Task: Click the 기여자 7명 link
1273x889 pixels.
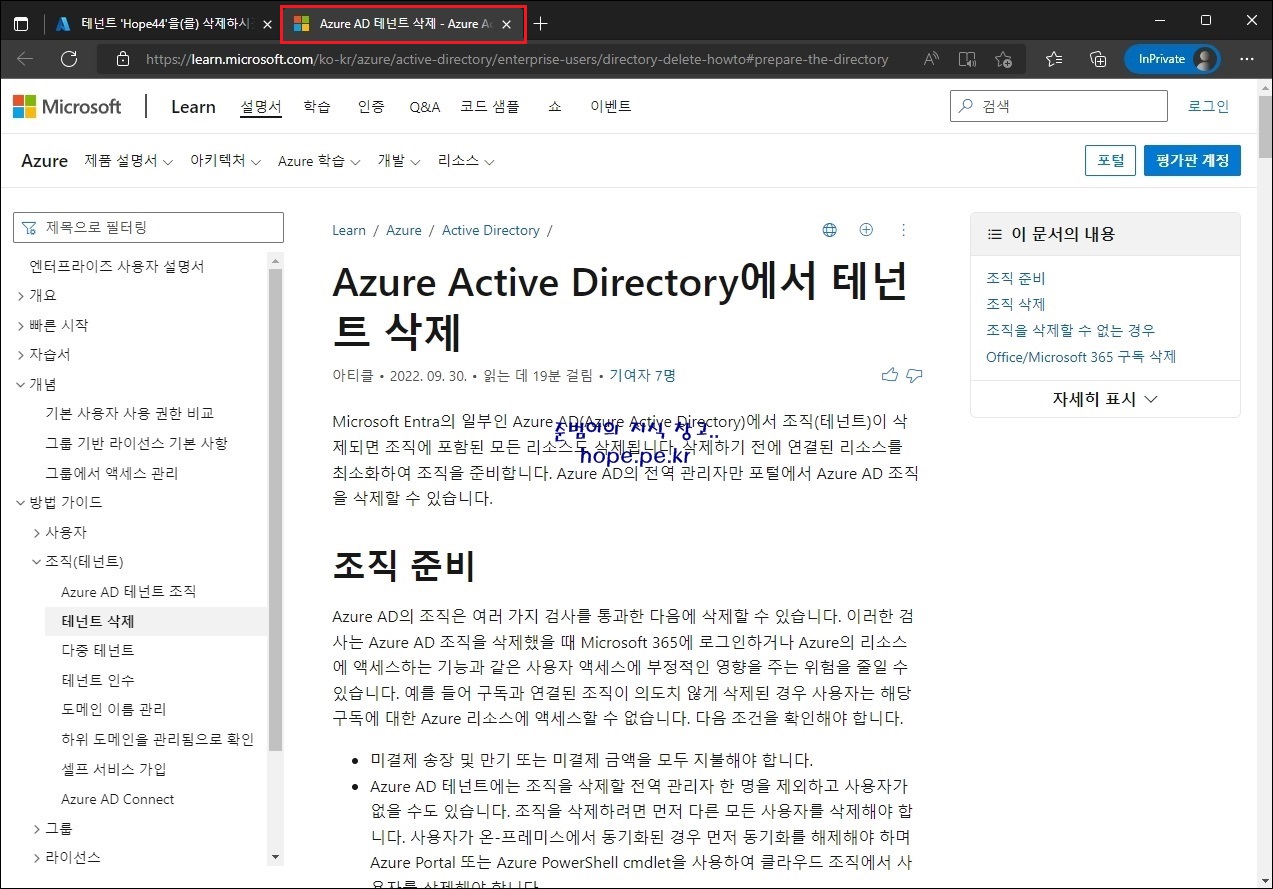Action: [642, 376]
